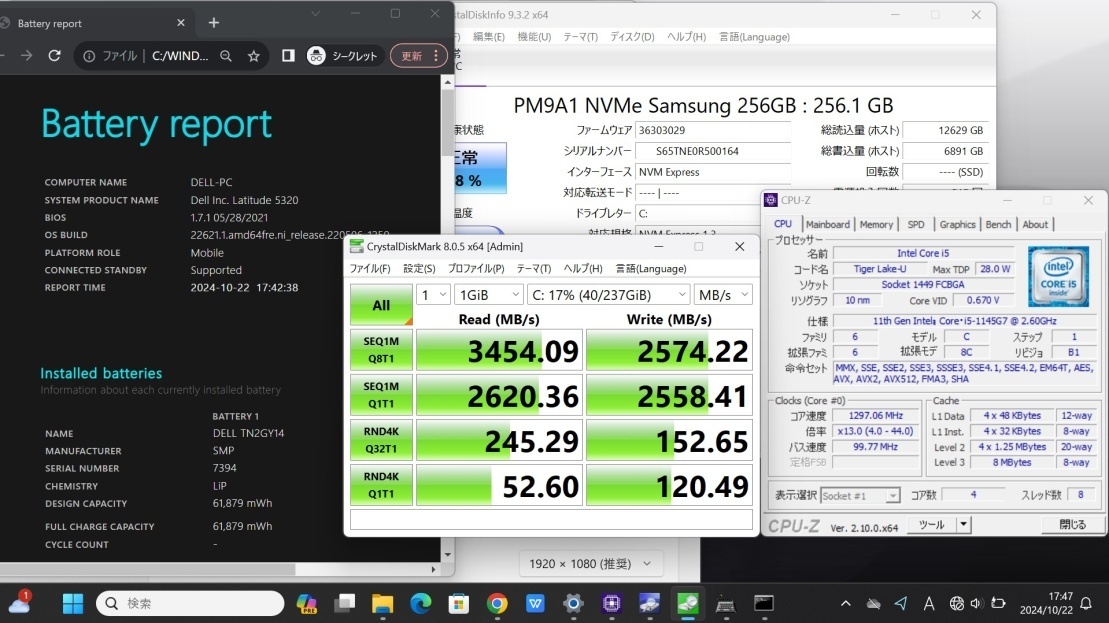Switch to the Memory tab in CPU-Z

click(x=876, y=224)
